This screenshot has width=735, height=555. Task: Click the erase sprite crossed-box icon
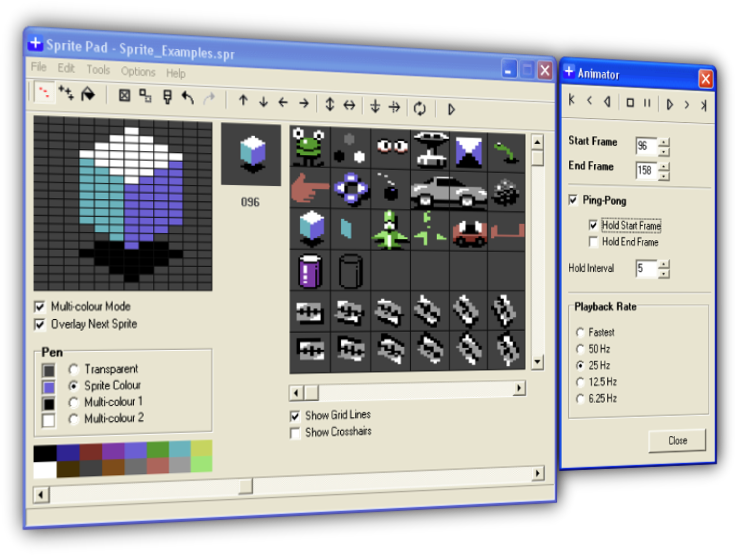(x=124, y=96)
